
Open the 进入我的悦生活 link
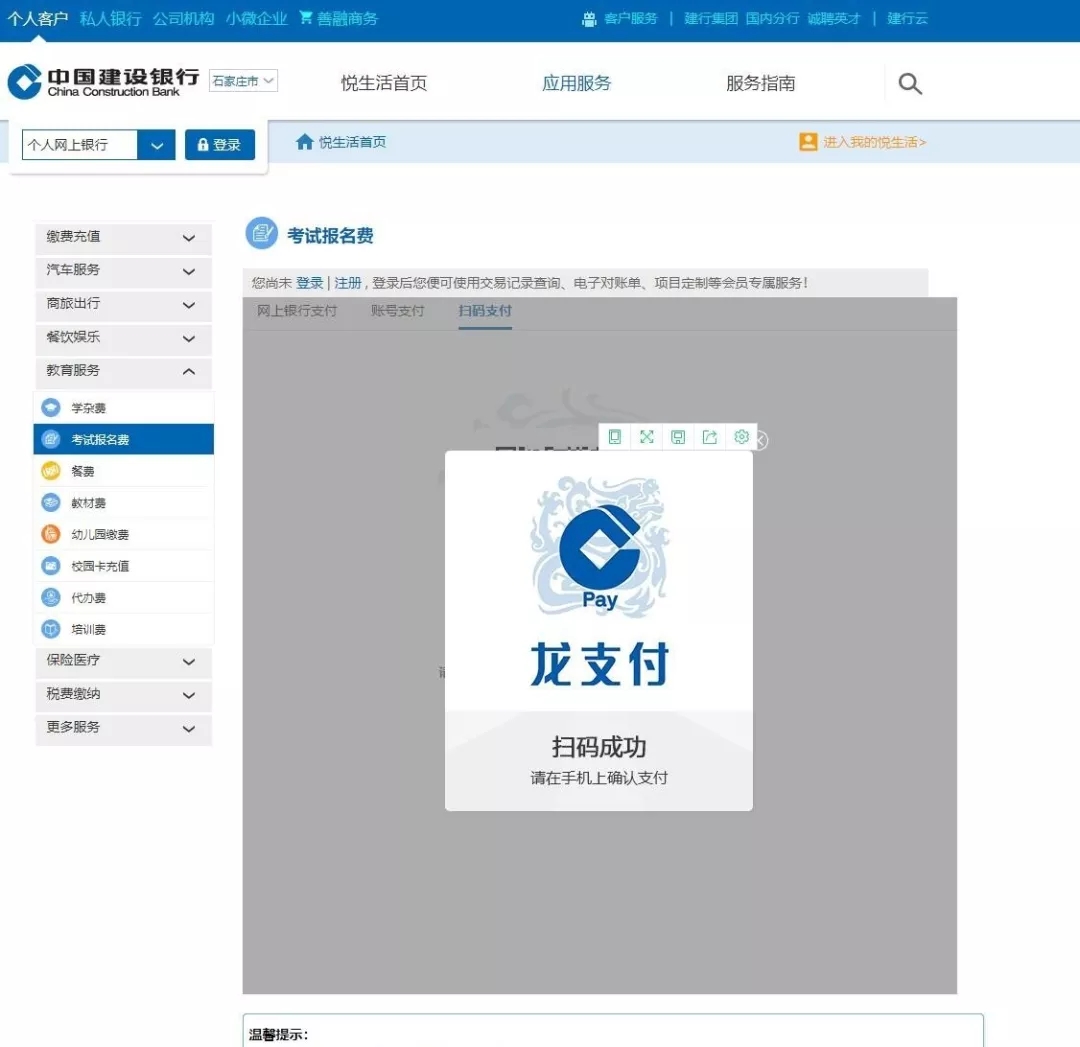pyautogui.click(x=874, y=142)
